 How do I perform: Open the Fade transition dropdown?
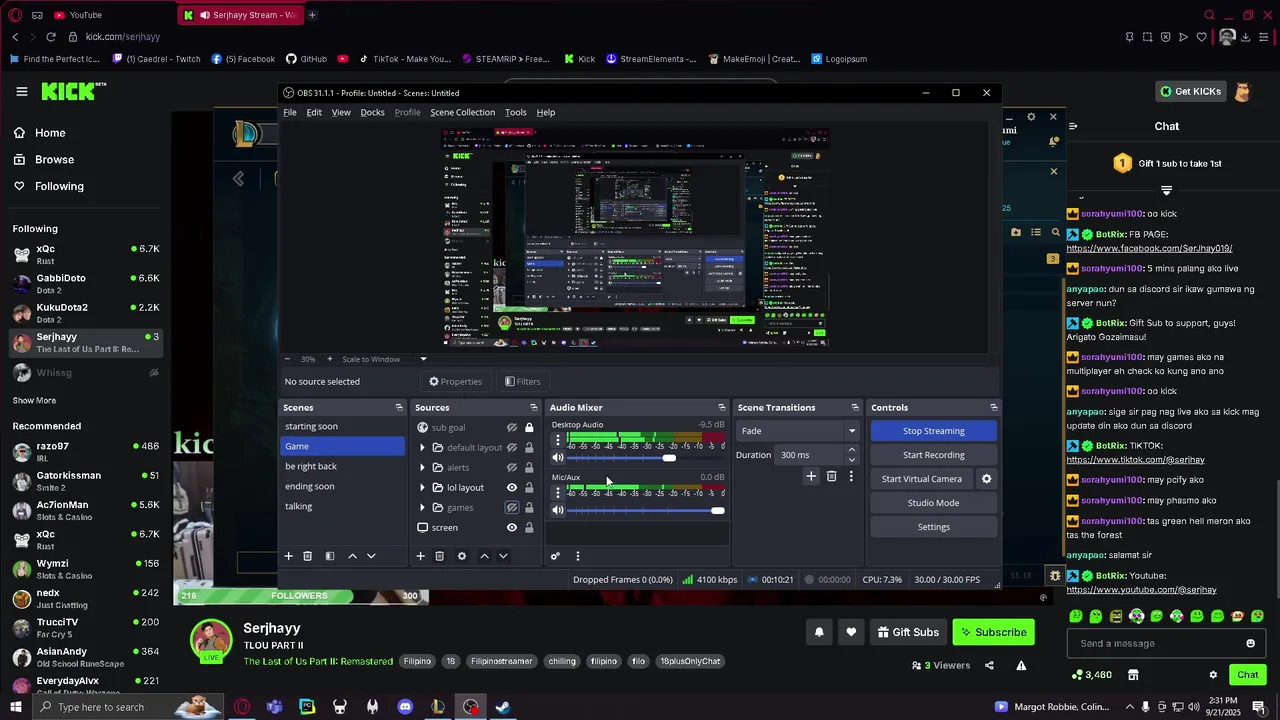(x=798, y=431)
